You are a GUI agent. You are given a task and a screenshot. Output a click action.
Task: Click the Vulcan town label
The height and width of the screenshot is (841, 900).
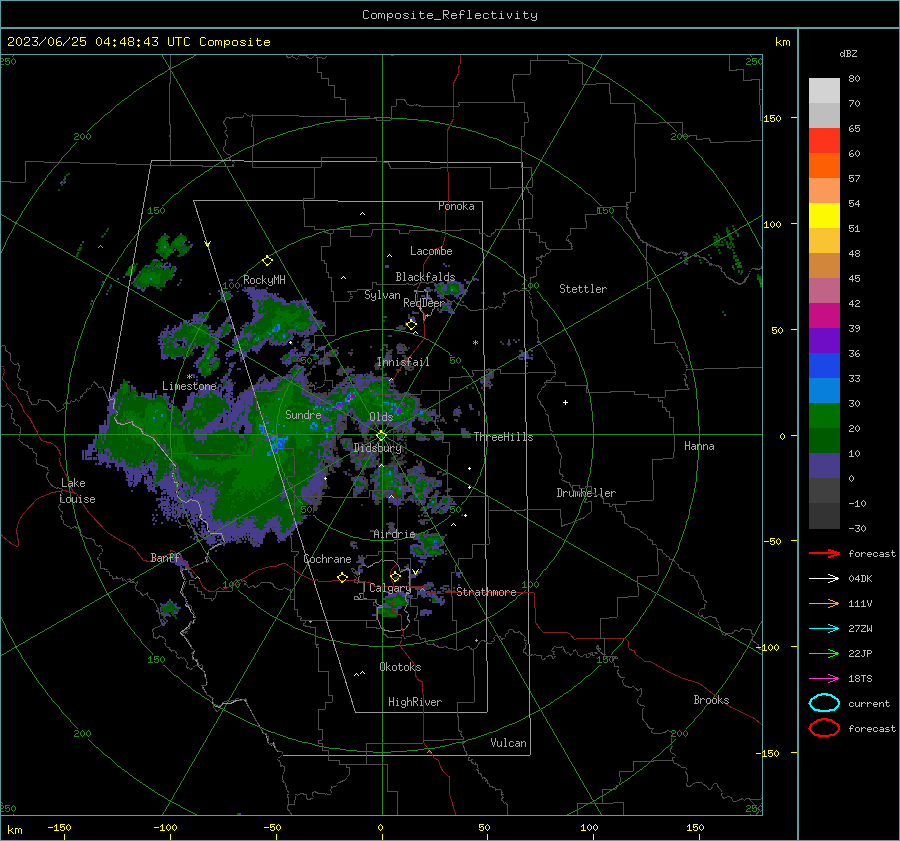508,743
